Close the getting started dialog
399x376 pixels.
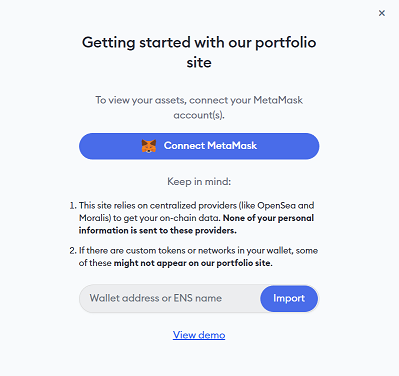pos(382,13)
